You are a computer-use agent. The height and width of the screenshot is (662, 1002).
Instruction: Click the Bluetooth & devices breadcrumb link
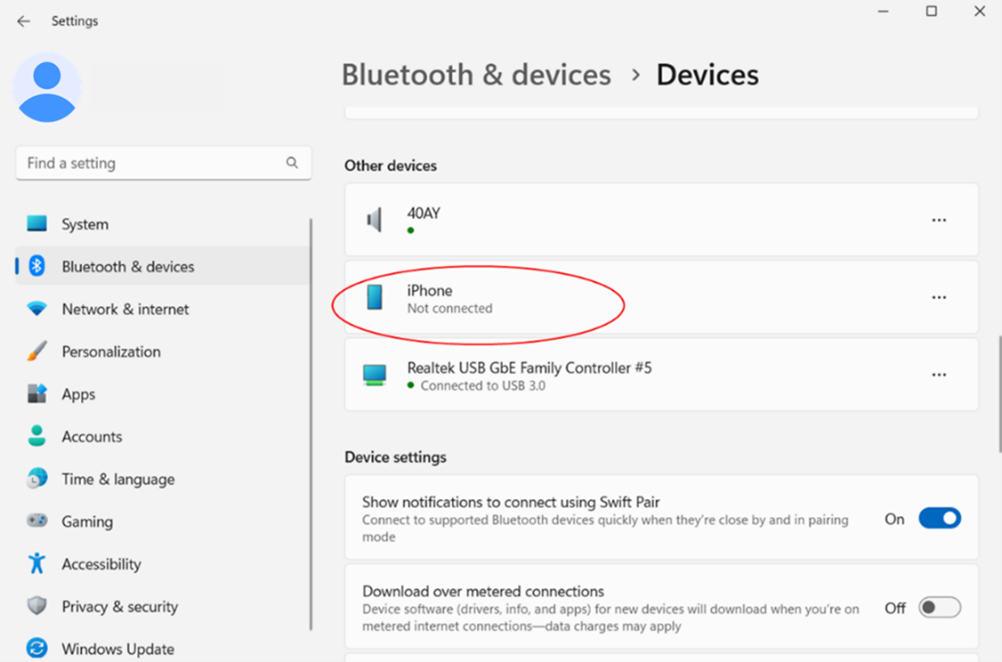(x=476, y=75)
